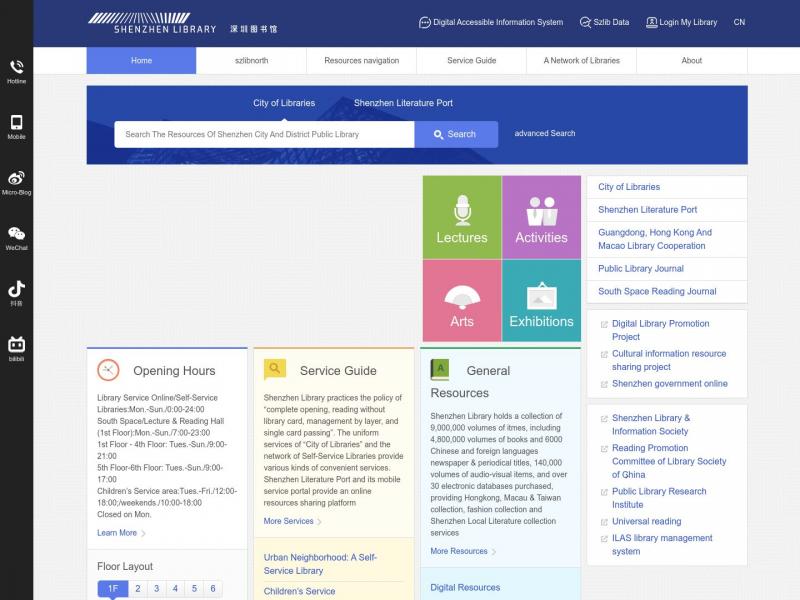Click the Login My Library user icon
This screenshot has height=600, width=800.
(x=652, y=22)
